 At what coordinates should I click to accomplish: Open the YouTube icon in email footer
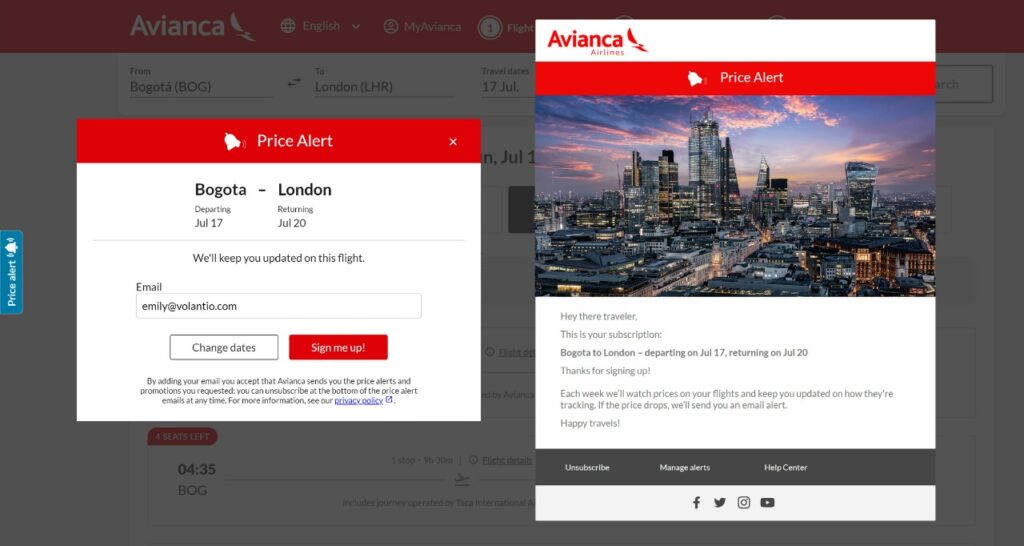(767, 502)
